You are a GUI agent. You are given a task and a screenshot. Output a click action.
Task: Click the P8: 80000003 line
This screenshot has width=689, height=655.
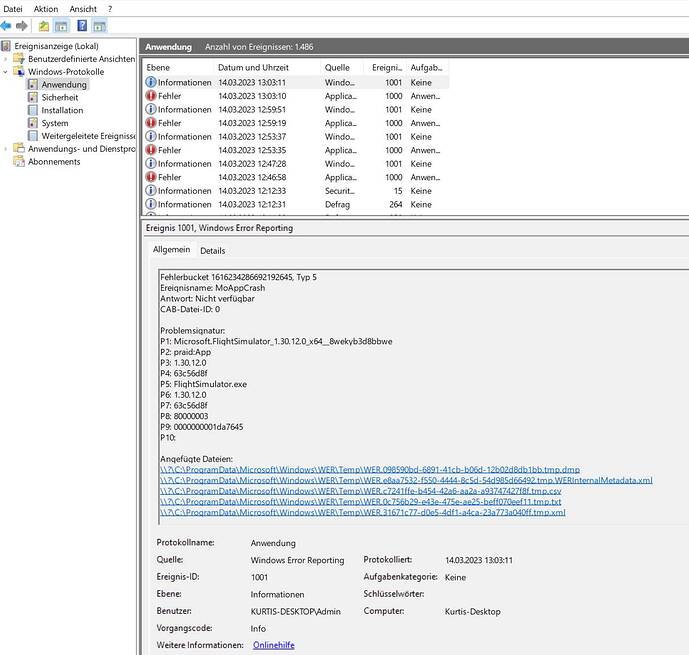tap(184, 416)
